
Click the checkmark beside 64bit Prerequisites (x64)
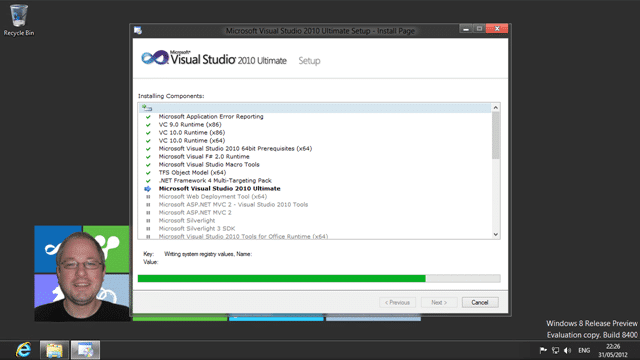(x=148, y=149)
